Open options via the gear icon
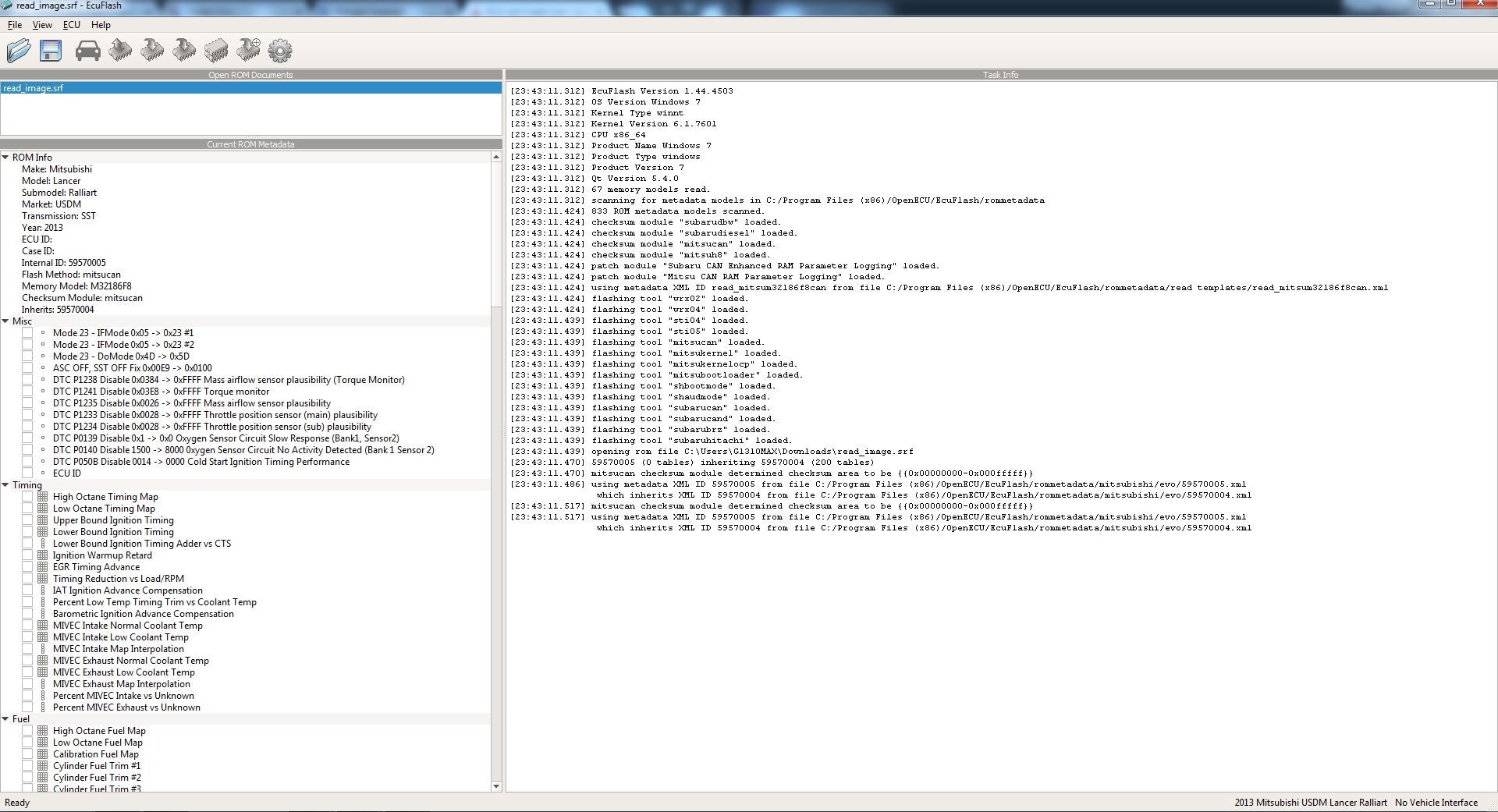This screenshot has width=1498, height=812. (x=280, y=51)
